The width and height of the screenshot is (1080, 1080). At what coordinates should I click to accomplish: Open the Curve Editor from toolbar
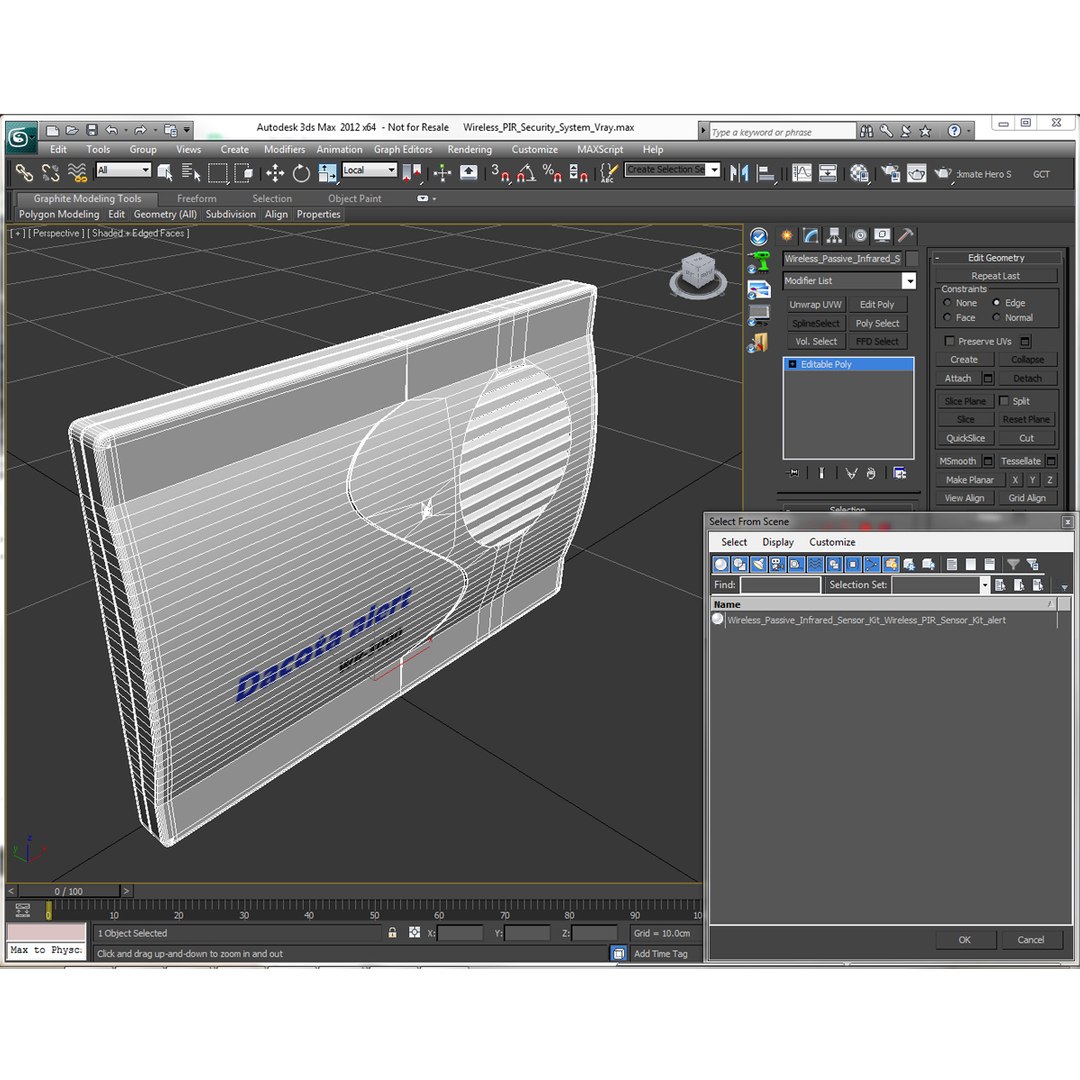802,173
